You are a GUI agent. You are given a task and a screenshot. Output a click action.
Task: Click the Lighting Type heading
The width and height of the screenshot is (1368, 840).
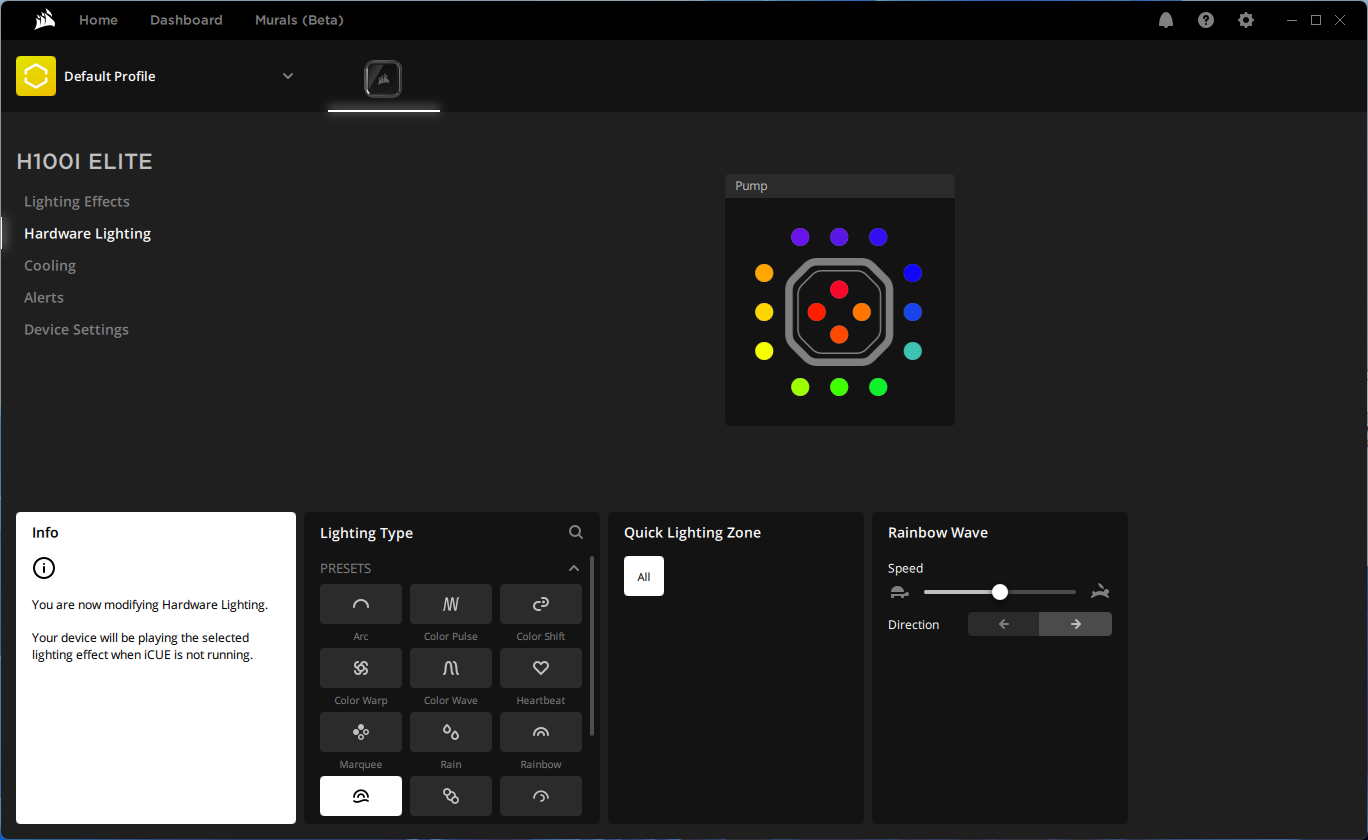pos(366,533)
